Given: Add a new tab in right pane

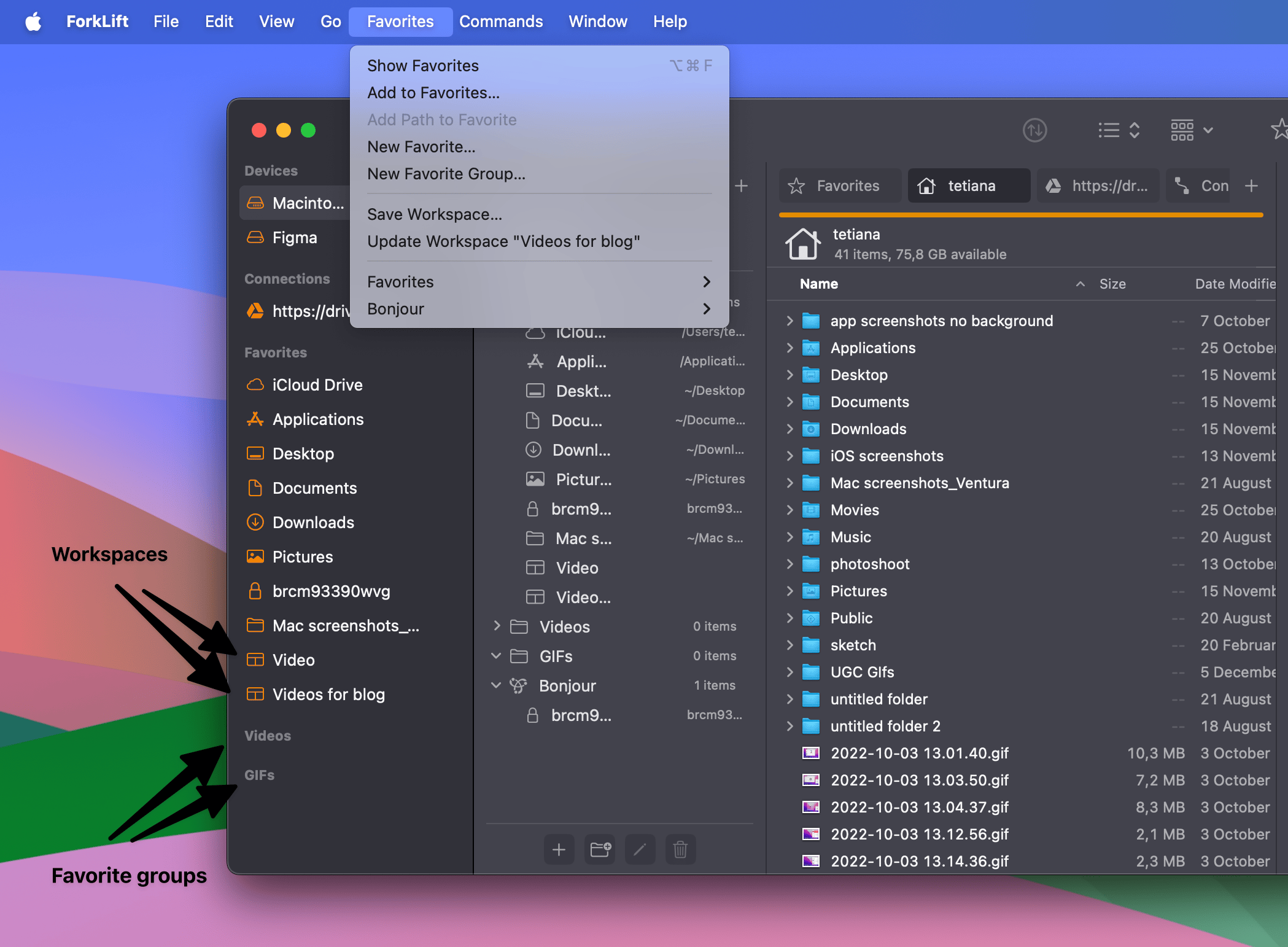Looking at the screenshot, I should 1251,185.
